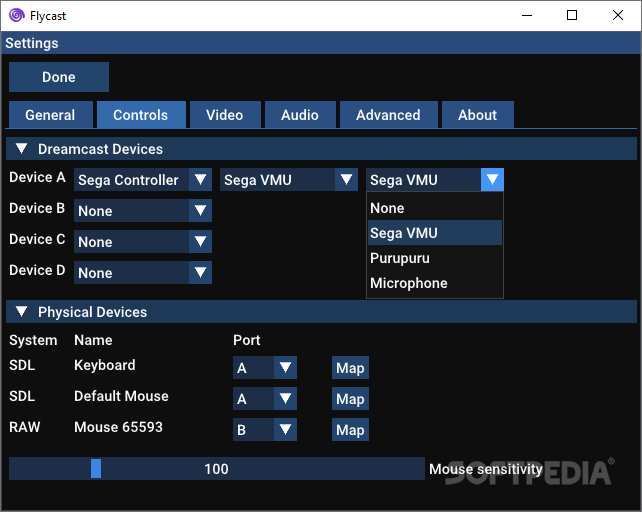Maximize the Flycast window
This screenshot has height=512, width=642.
572,16
